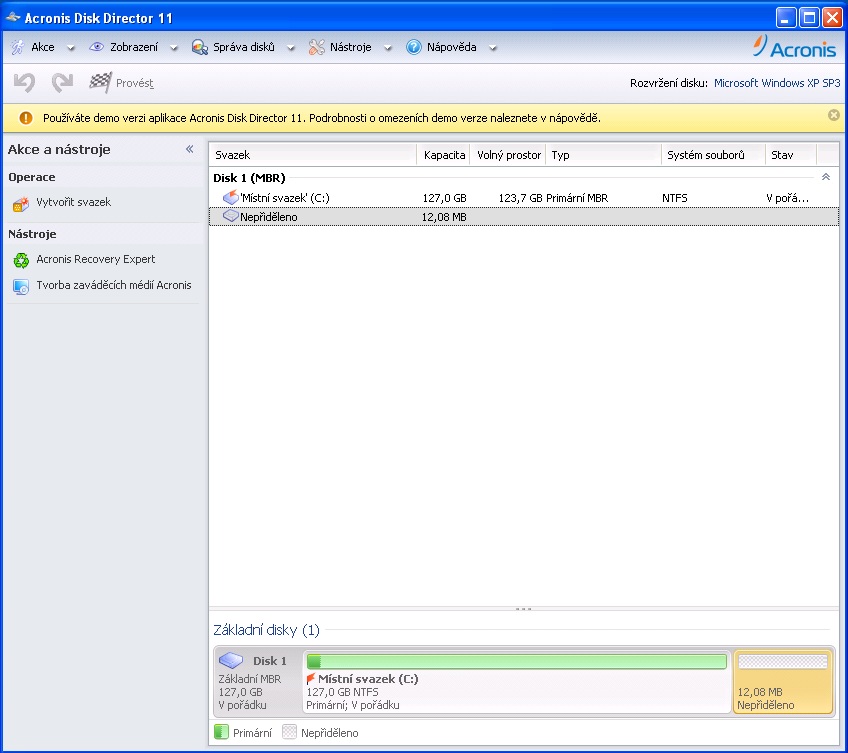Click the Provést checkered flag icon
Screen dimensions: 848x753
(x=101, y=82)
